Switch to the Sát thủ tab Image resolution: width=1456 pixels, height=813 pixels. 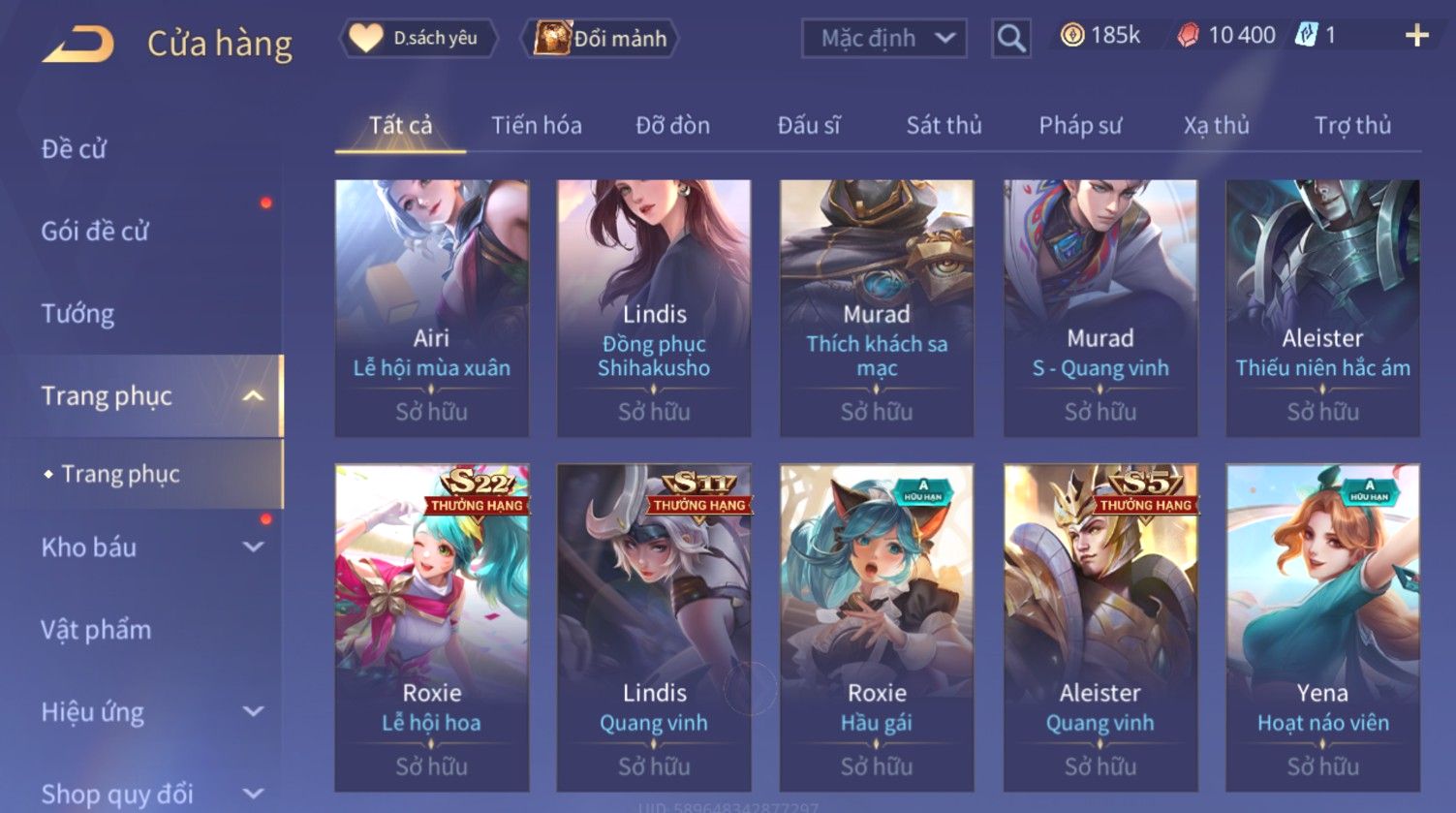coord(944,126)
